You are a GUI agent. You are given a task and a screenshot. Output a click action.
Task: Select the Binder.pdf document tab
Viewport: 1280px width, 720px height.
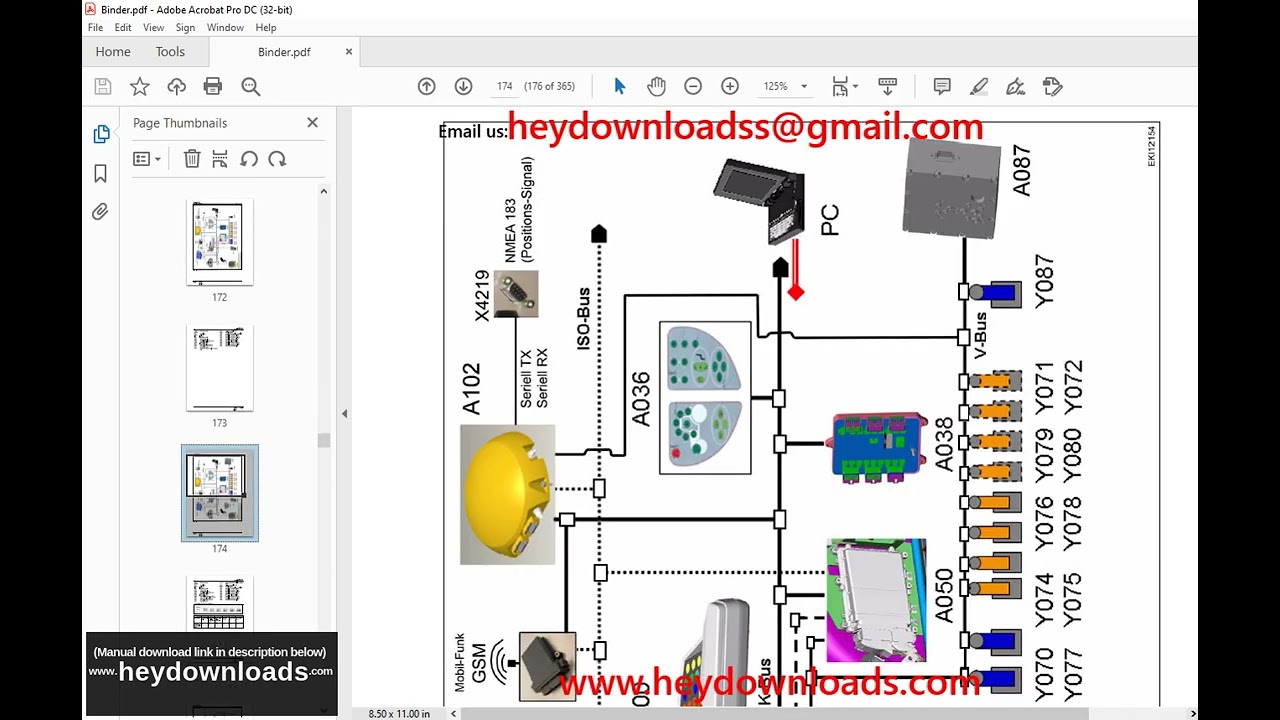284,52
